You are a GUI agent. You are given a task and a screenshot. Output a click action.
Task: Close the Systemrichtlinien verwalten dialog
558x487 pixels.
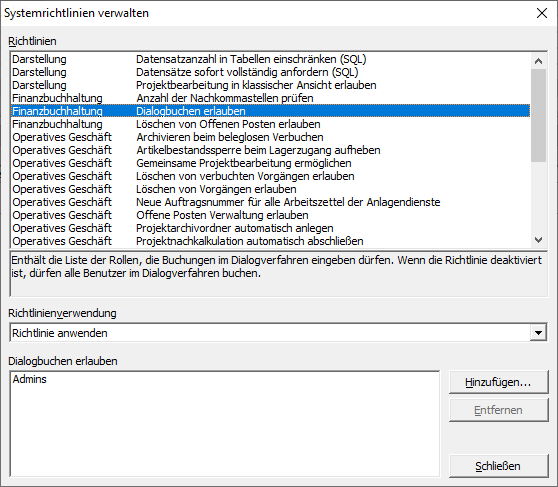tap(542, 13)
